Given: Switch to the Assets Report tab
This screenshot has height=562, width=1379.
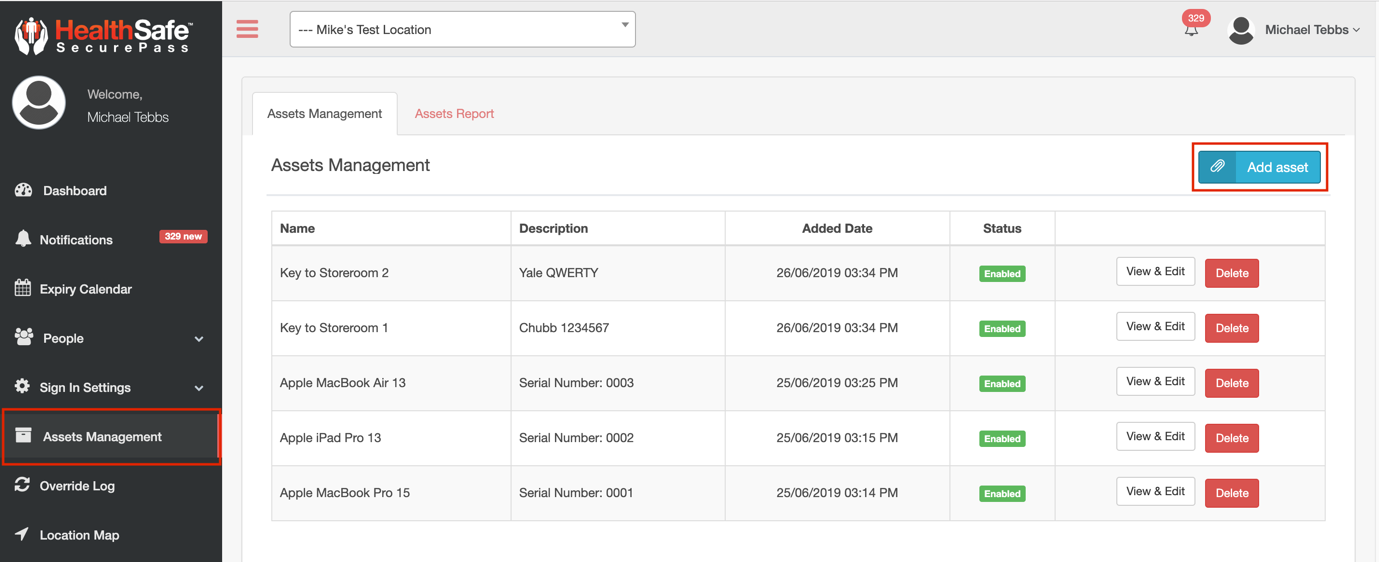Looking at the screenshot, I should click(454, 114).
